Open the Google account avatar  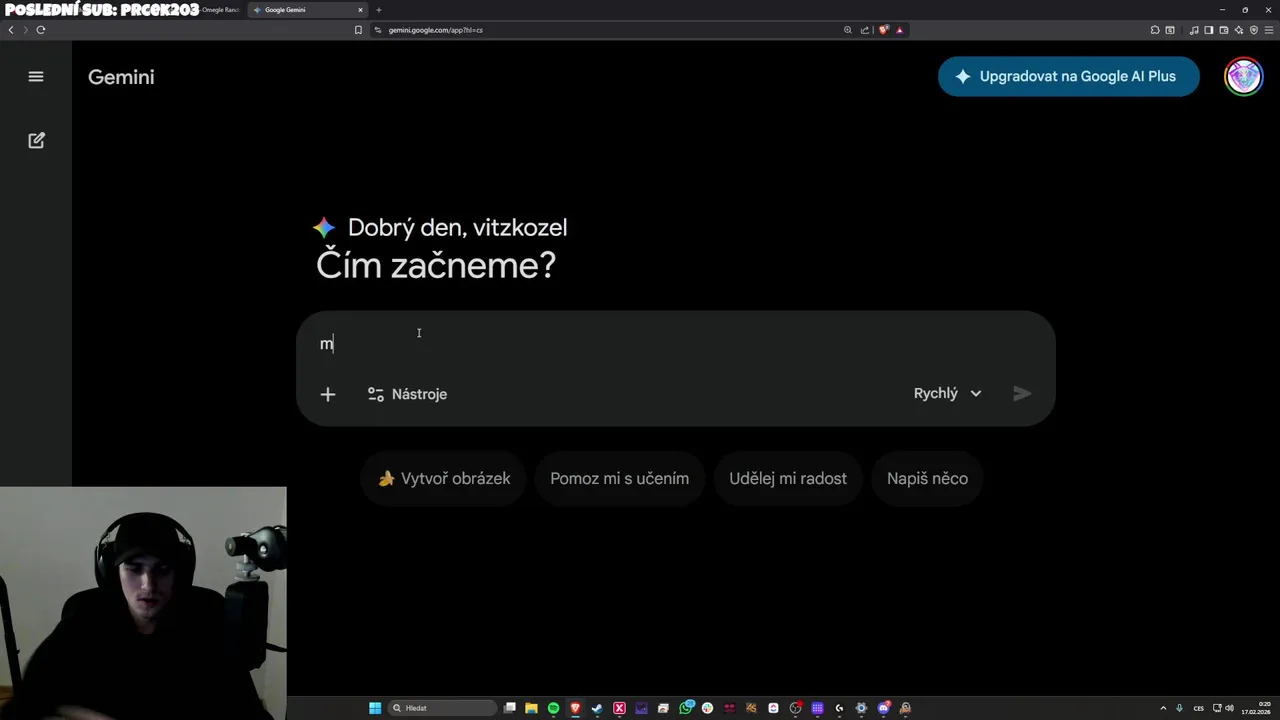(x=1244, y=76)
